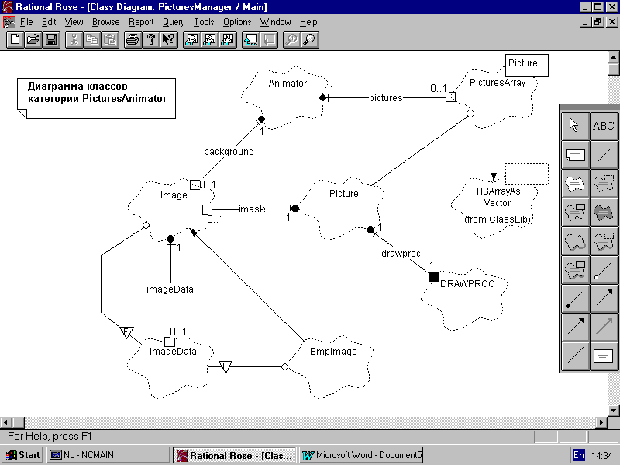The width and height of the screenshot is (620, 465).
Task: Click the Save diskette toolbar icon
Action: 50,40
